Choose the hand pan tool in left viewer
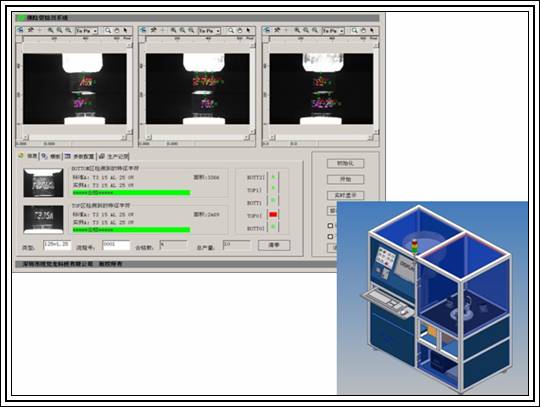 click(x=116, y=31)
